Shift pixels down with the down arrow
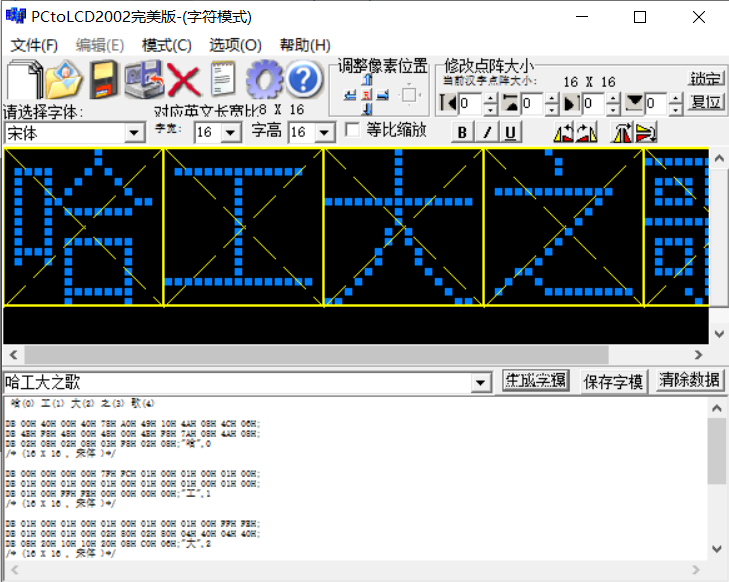729x582 pixels. coord(367,109)
